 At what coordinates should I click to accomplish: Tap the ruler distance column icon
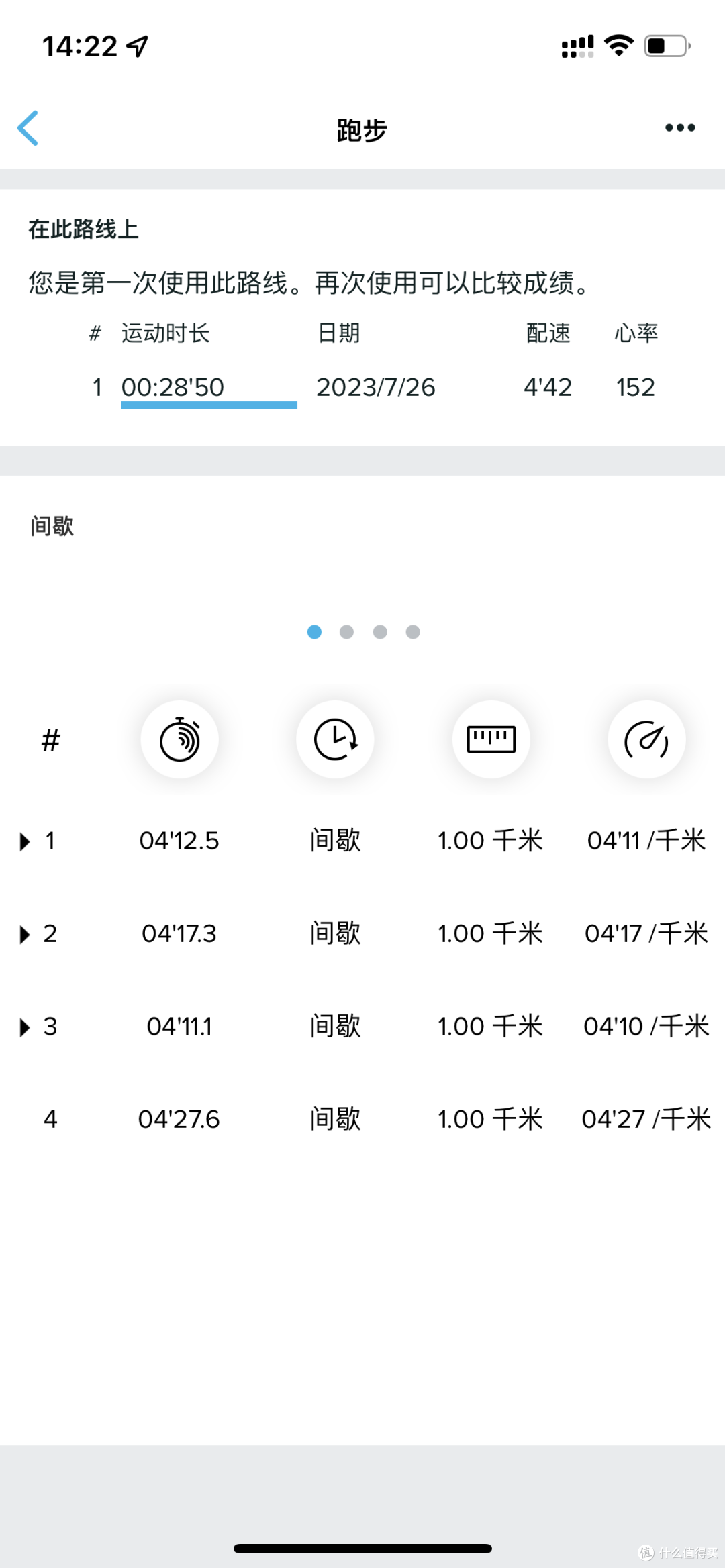(x=491, y=739)
